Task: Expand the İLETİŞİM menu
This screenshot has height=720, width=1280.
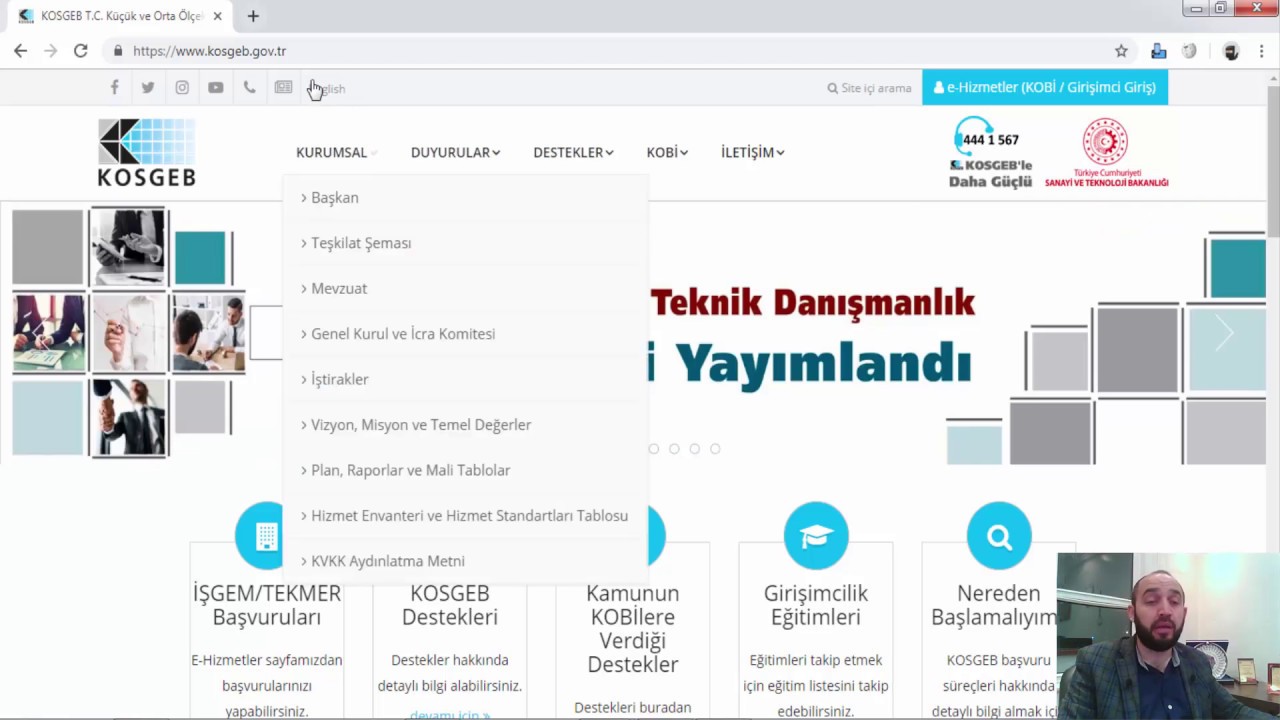Action: 752,152
